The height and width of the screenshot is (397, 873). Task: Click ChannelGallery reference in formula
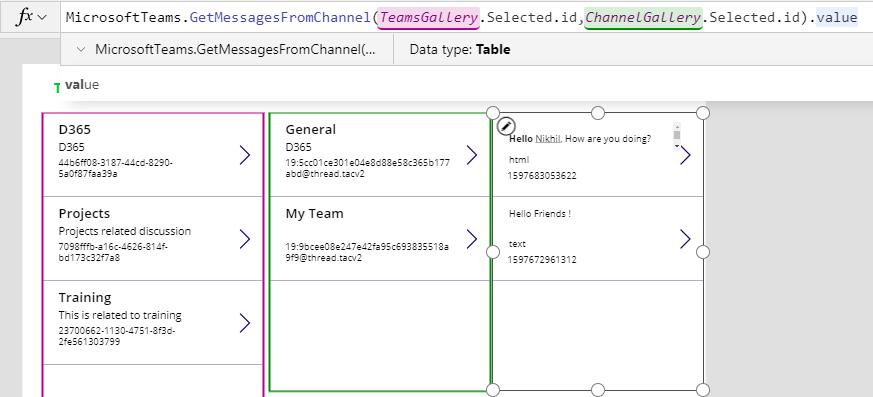coord(643,17)
